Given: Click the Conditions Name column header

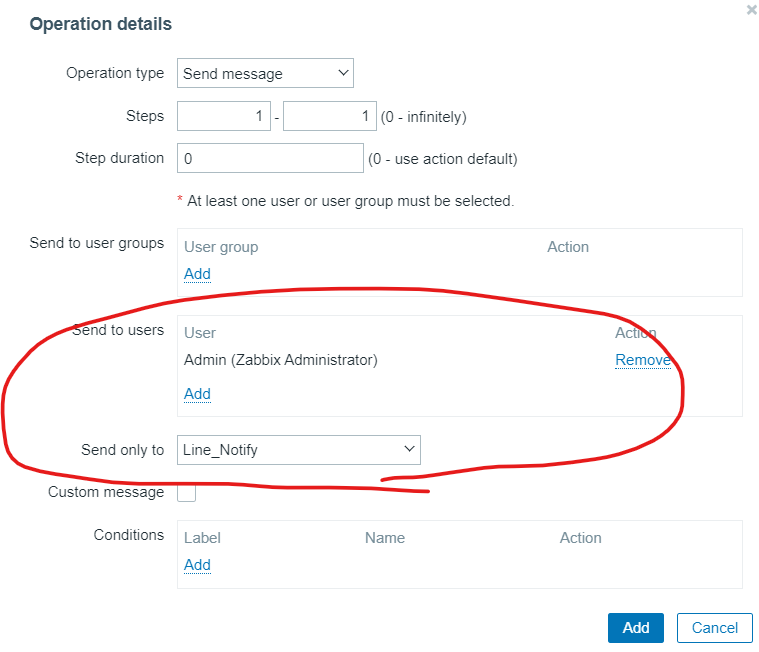Looking at the screenshot, I should coord(385,538).
